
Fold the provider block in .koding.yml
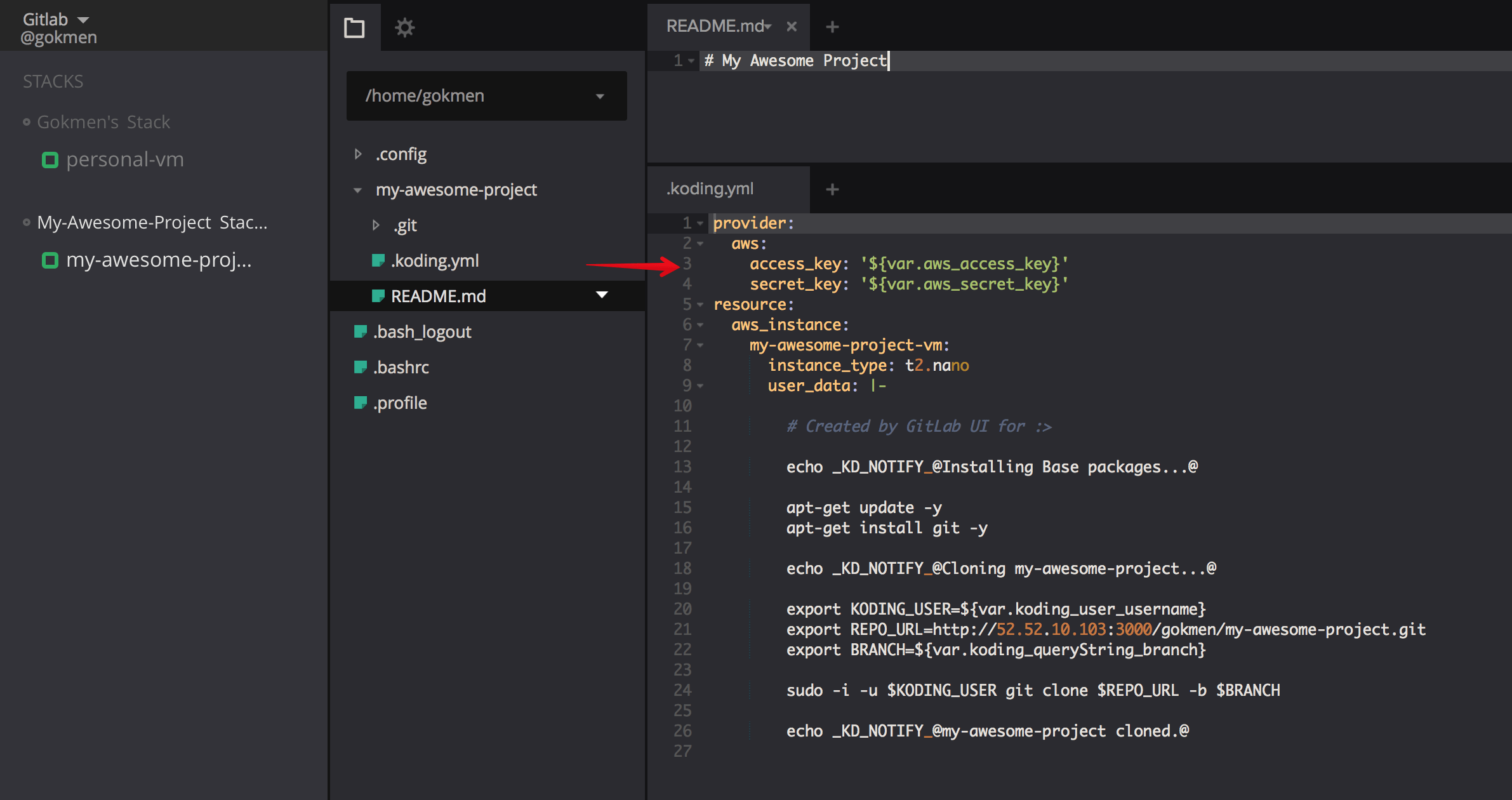(x=699, y=223)
